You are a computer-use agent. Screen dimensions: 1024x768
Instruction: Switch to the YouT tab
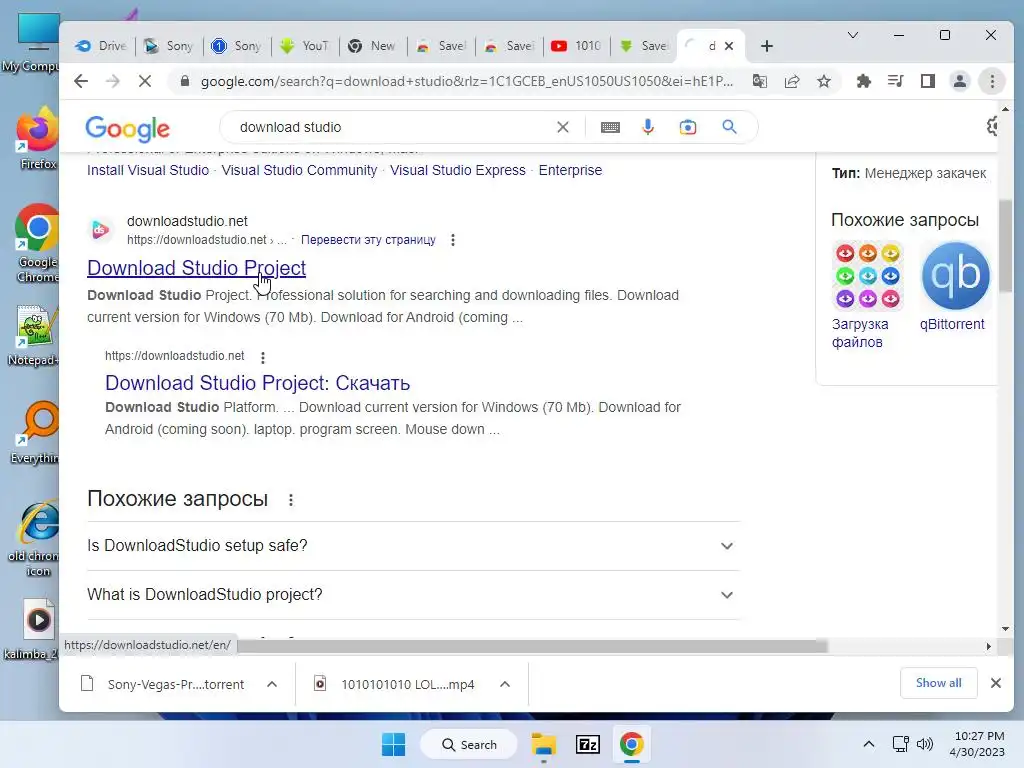pos(304,46)
